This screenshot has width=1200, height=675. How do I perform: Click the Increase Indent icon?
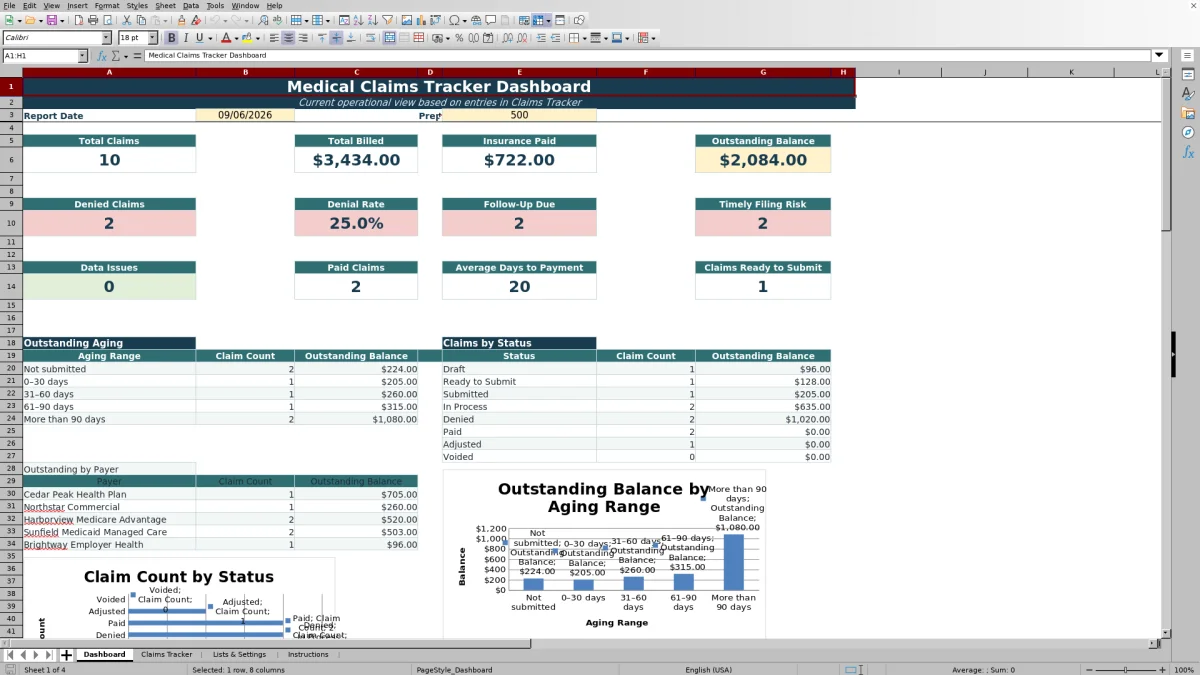540,38
